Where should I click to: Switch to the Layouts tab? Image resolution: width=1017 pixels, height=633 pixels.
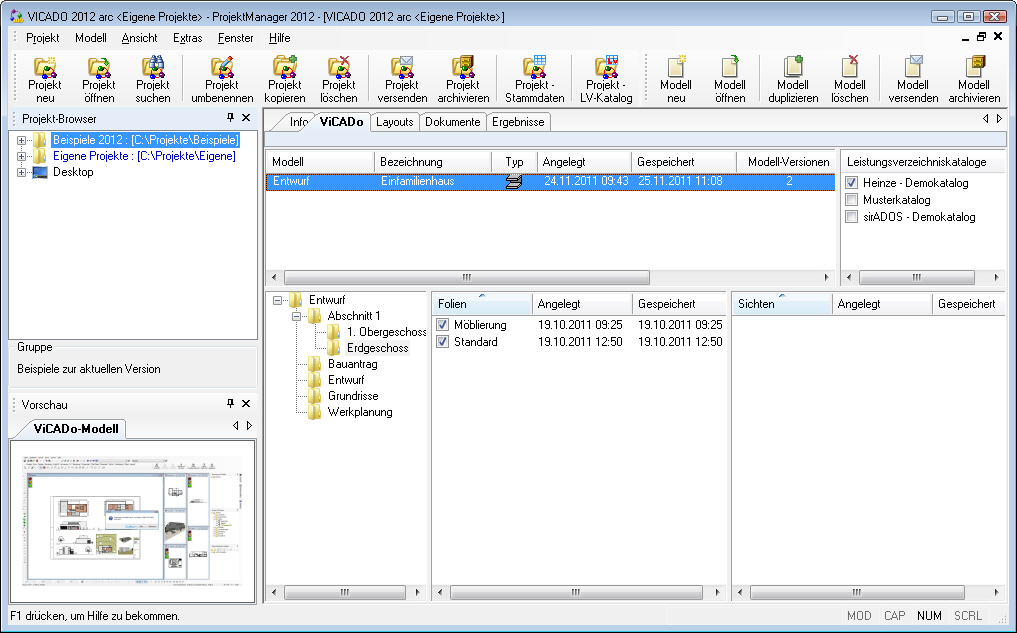tap(394, 122)
